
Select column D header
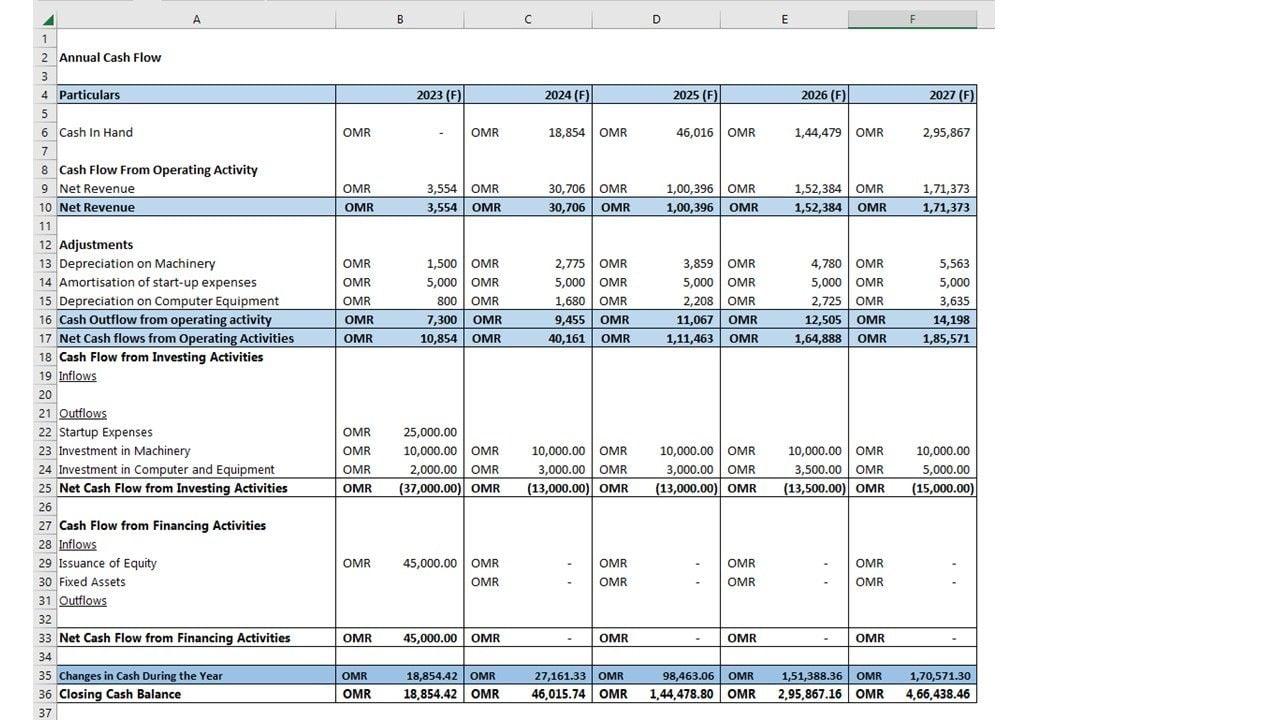click(656, 20)
